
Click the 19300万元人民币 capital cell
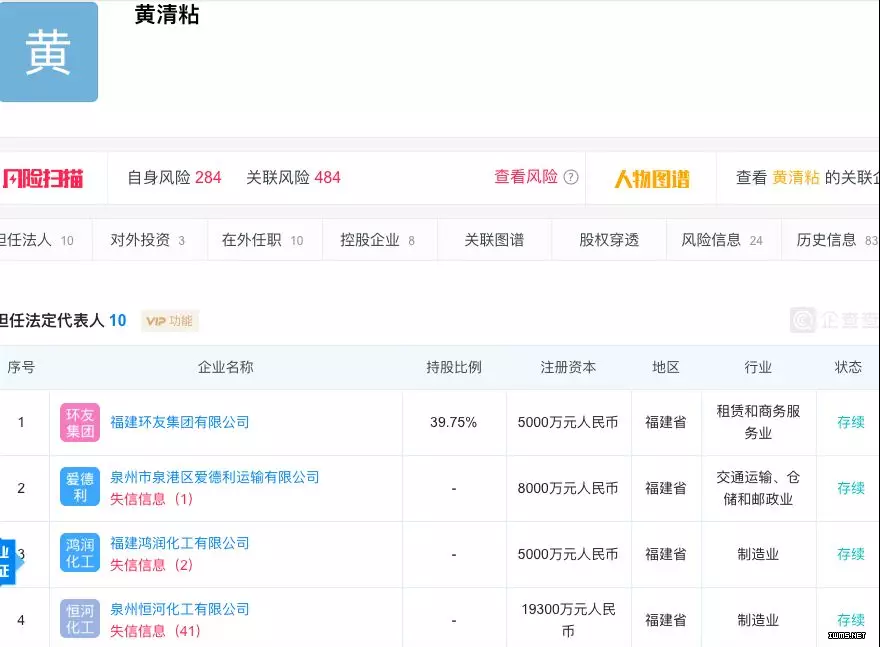pyautogui.click(x=568, y=620)
